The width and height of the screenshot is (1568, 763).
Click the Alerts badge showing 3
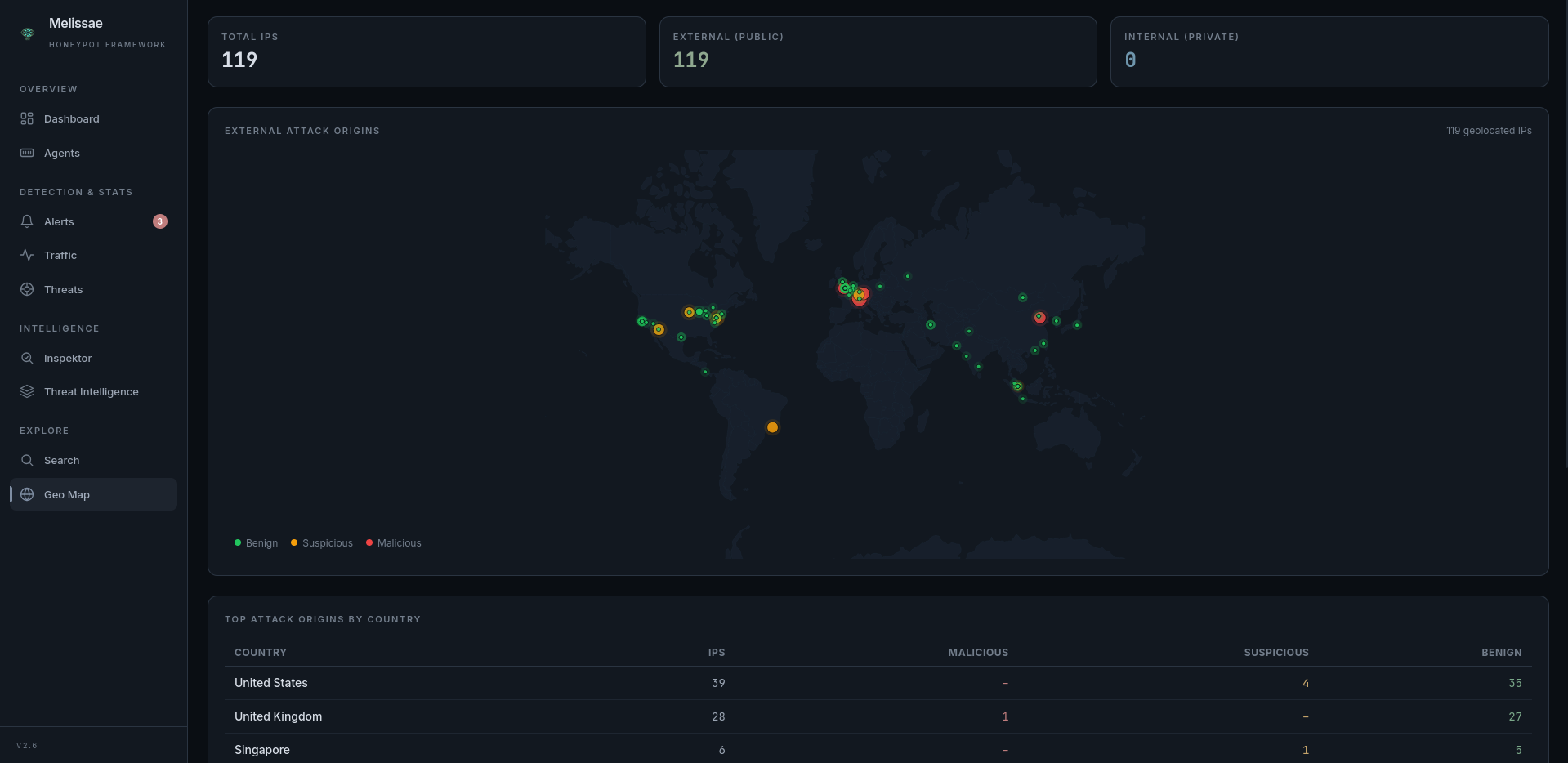[x=160, y=221]
